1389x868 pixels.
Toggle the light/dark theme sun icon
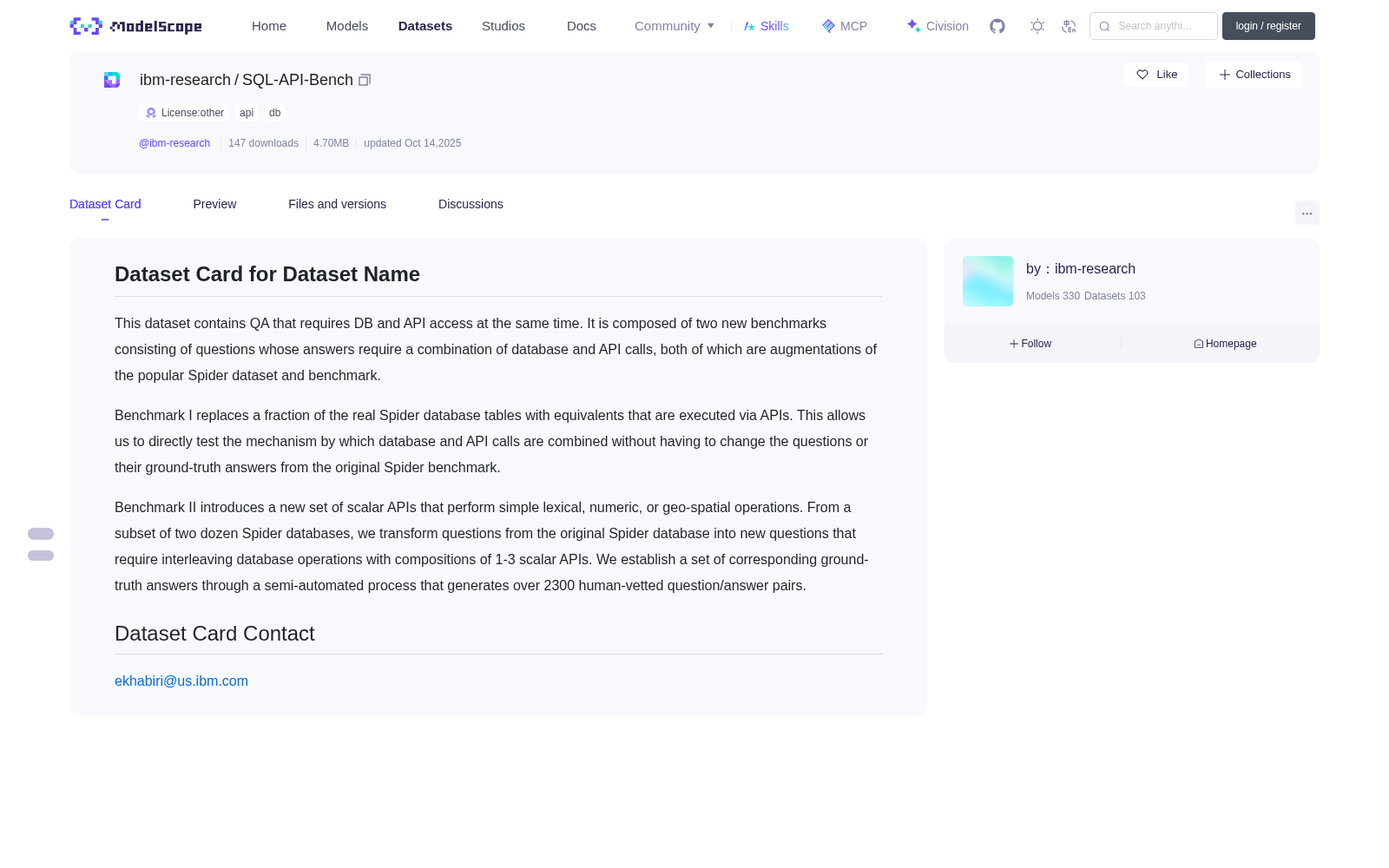(x=1037, y=26)
